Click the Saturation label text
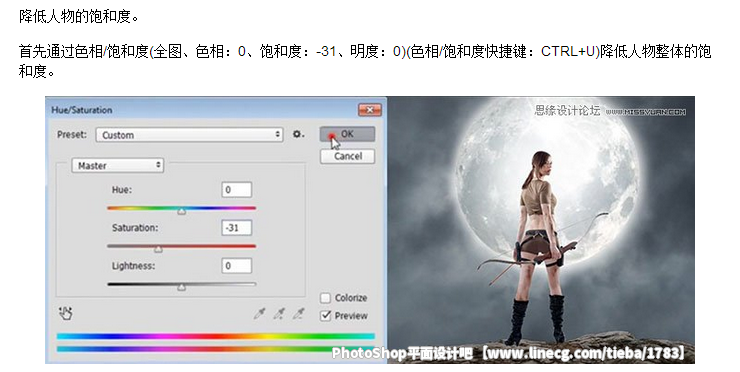The width and height of the screenshot is (740, 372). click(x=135, y=228)
